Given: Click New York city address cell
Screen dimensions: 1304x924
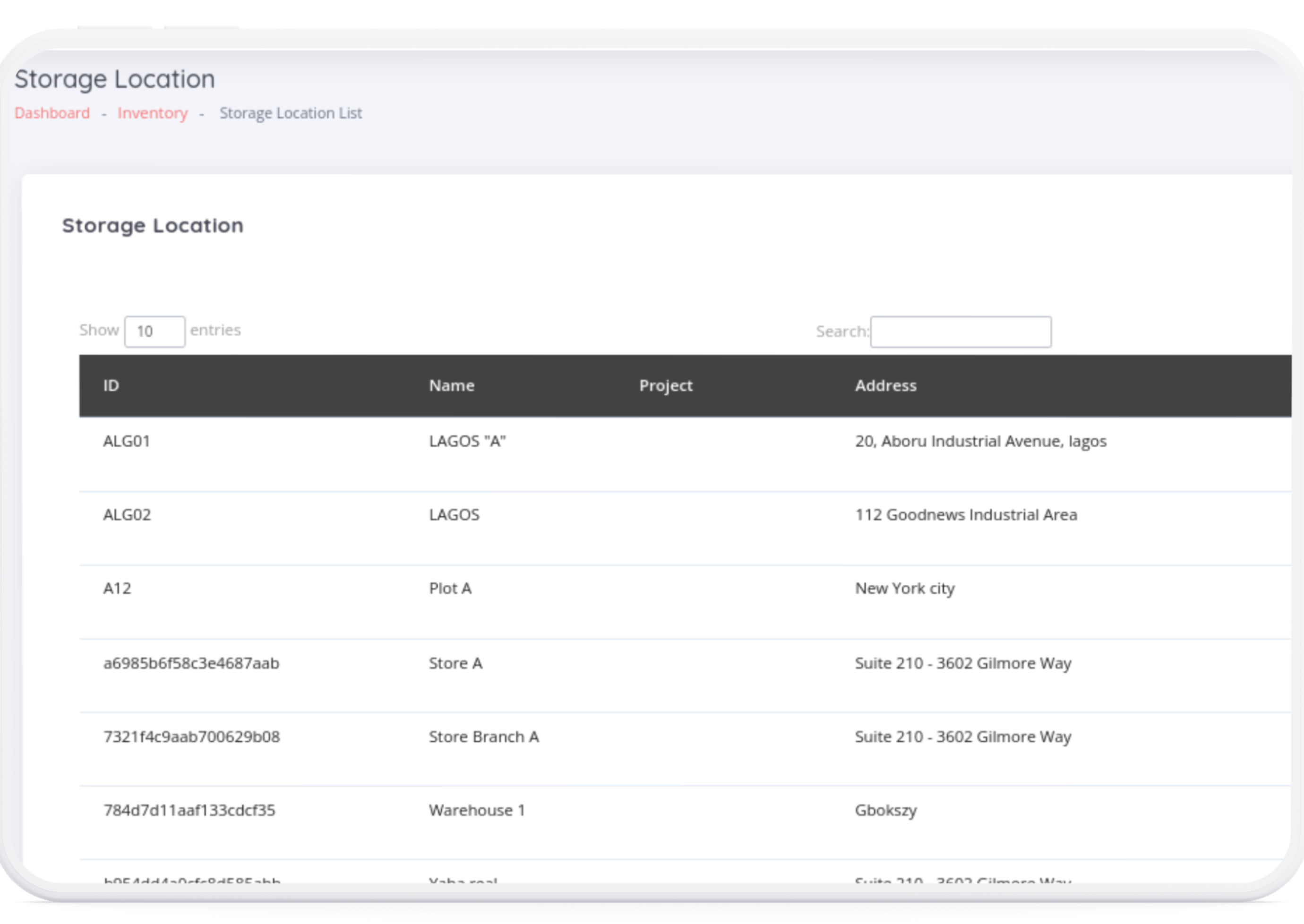Looking at the screenshot, I should coord(905,588).
